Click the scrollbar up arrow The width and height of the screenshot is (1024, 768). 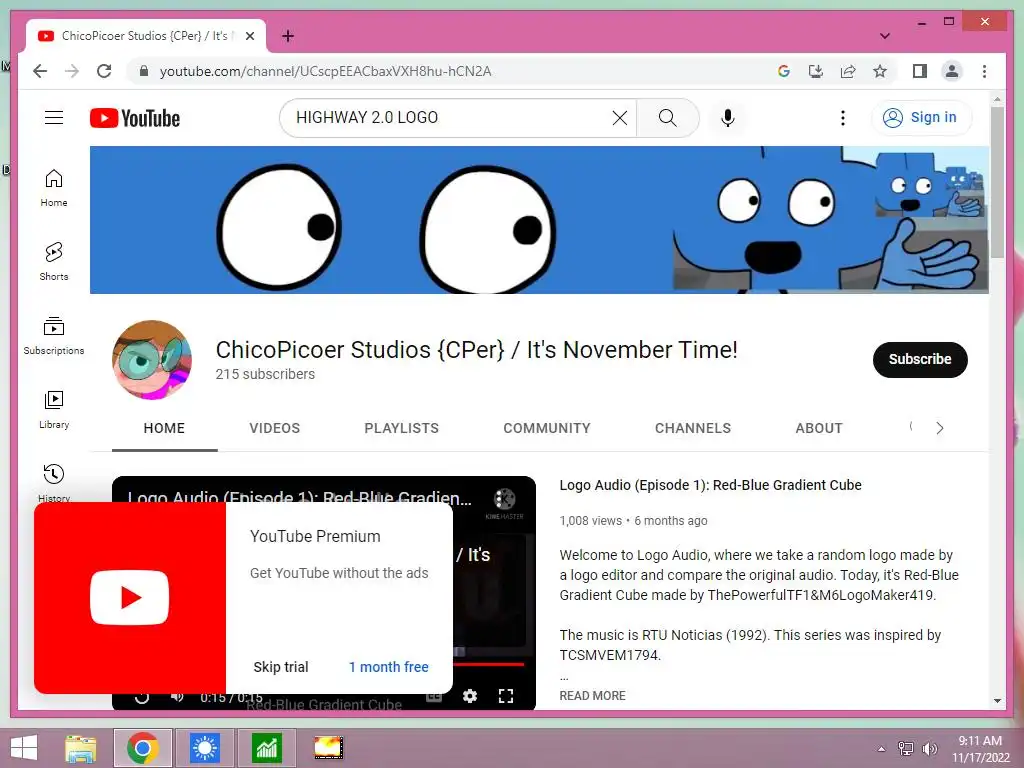(997, 99)
